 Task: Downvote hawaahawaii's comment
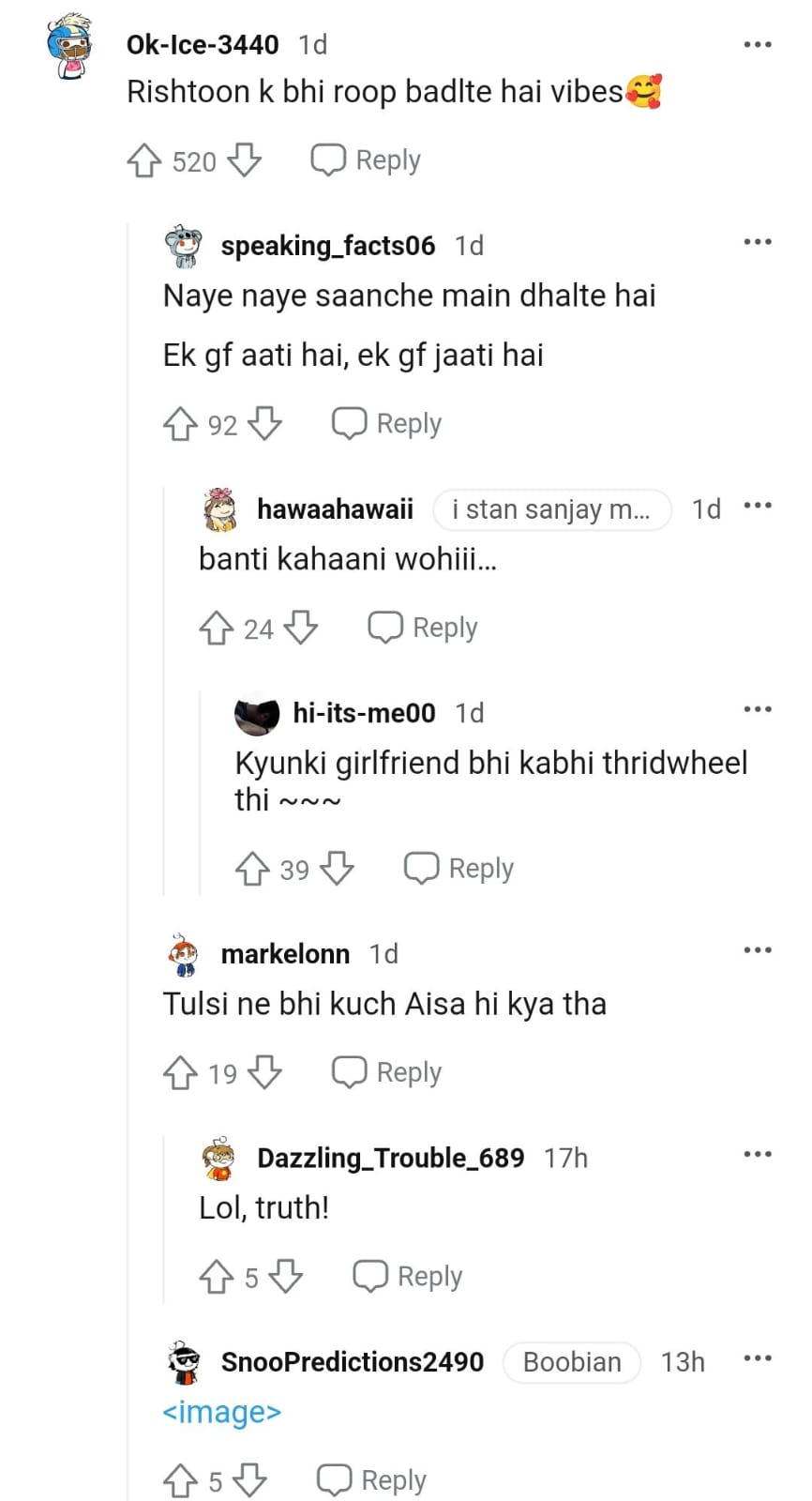(x=301, y=628)
